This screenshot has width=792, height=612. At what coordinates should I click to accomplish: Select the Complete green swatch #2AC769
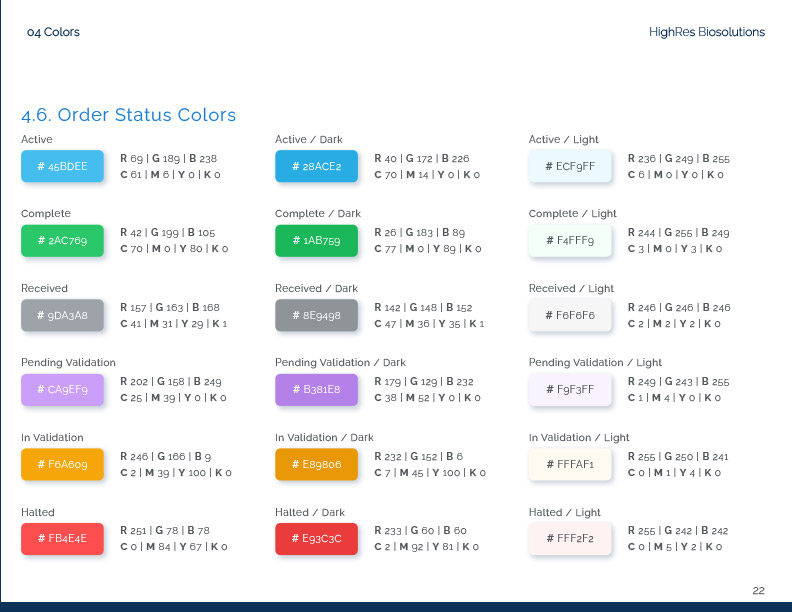click(x=62, y=241)
